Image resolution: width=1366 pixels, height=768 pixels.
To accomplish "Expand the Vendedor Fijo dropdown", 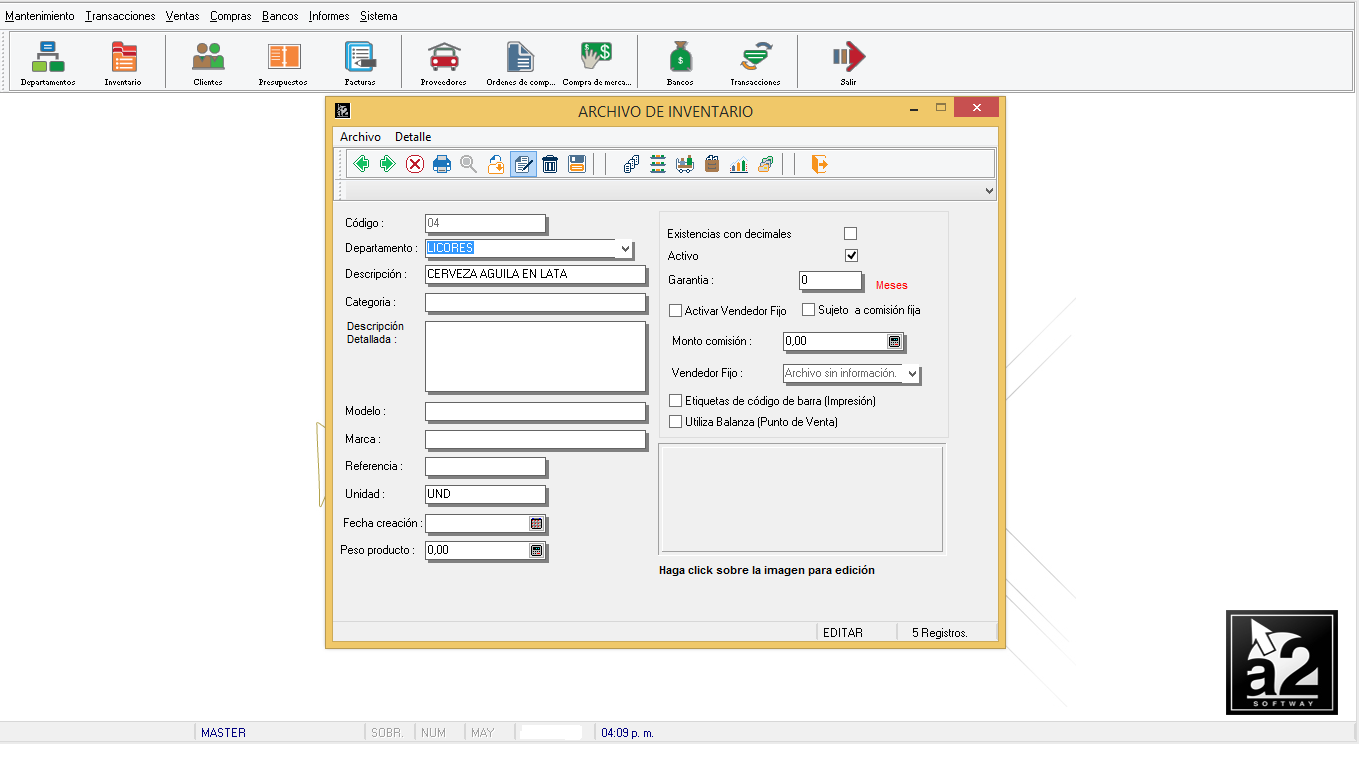I will pyautogui.click(x=912, y=374).
